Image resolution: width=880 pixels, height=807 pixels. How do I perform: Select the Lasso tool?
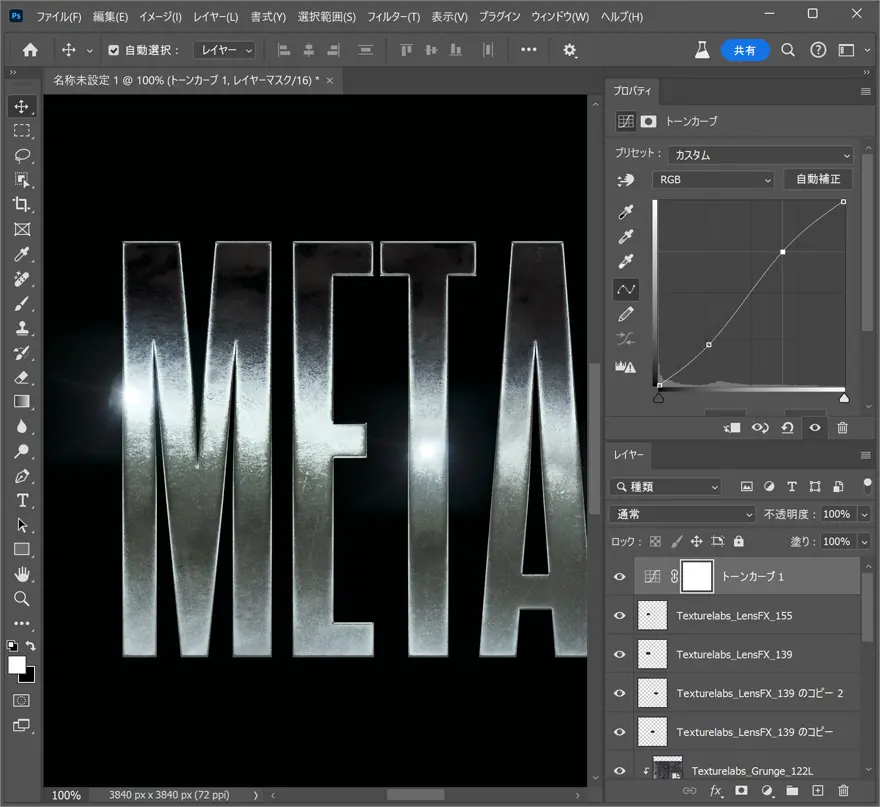click(22, 155)
